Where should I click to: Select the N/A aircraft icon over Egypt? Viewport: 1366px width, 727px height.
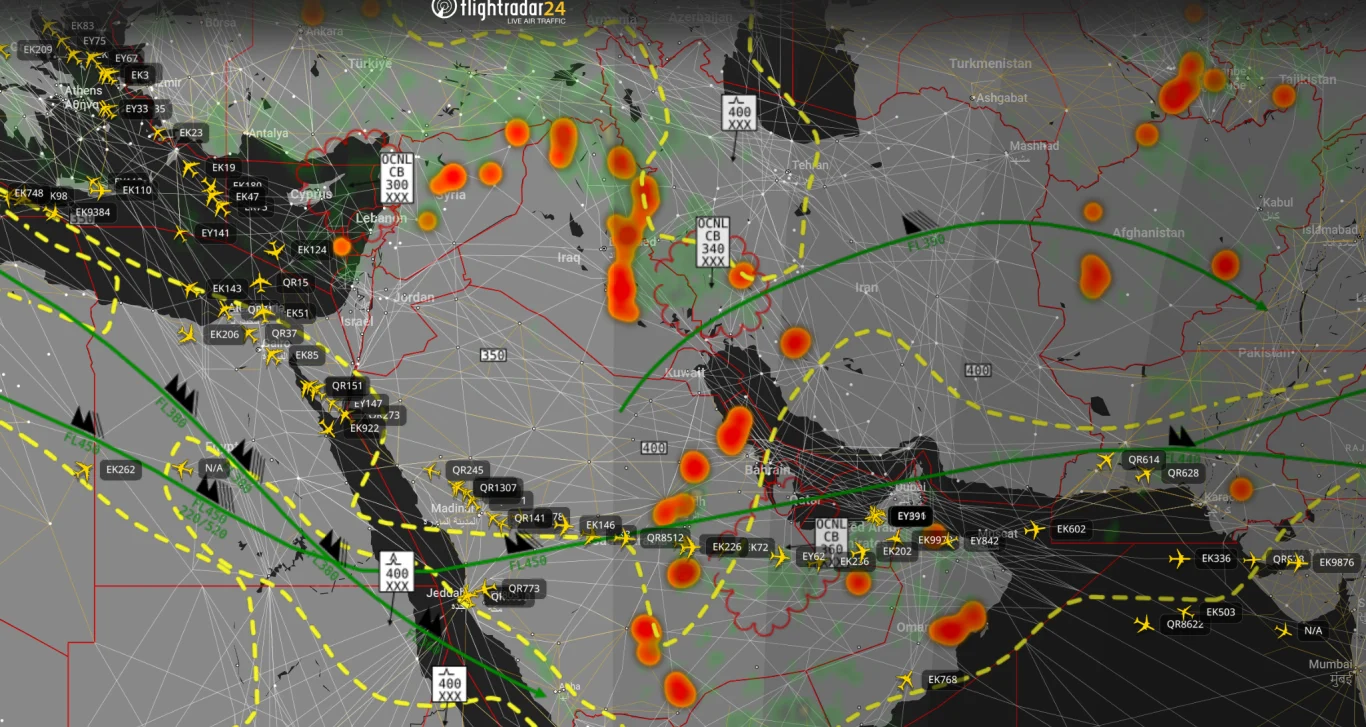click(x=182, y=468)
